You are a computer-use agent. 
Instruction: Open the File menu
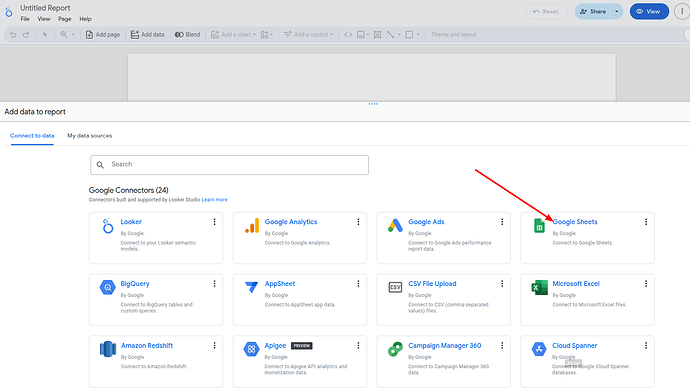(25, 19)
